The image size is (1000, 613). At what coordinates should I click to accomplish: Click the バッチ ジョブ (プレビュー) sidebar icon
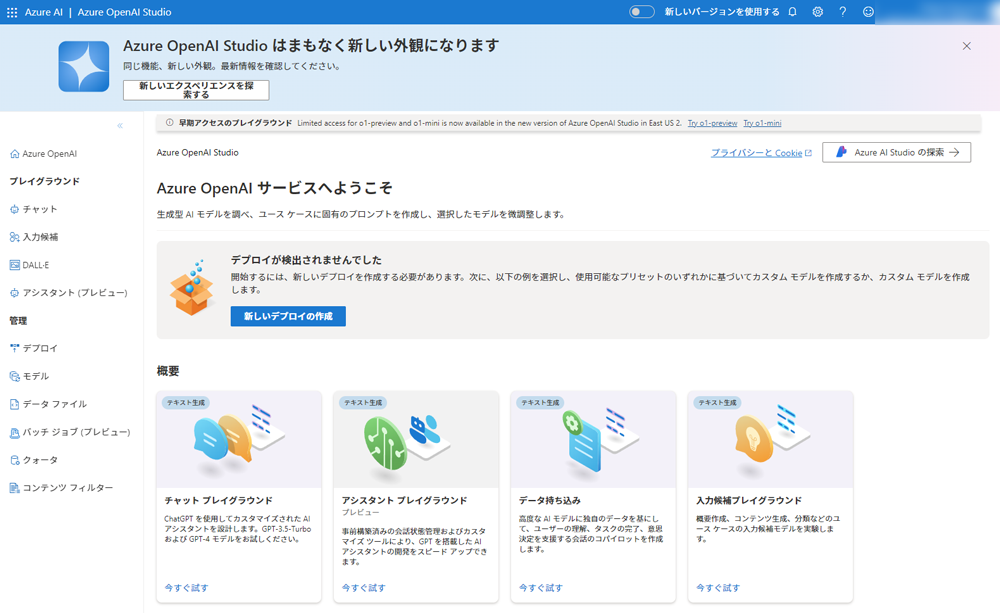(x=14, y=432)
